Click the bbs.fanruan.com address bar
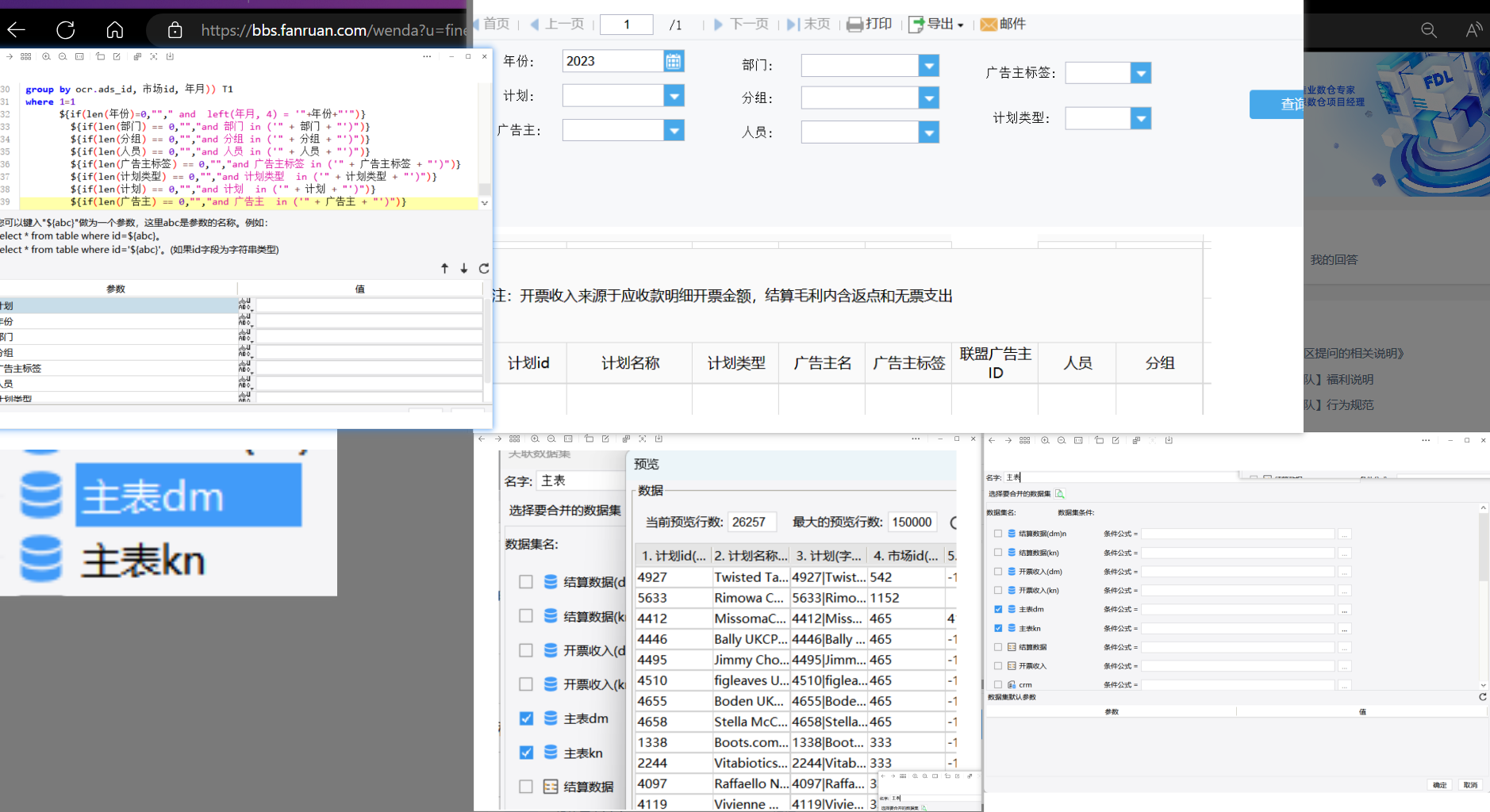The height and width of the screenshot is (812, 1490). pos(333,30)
